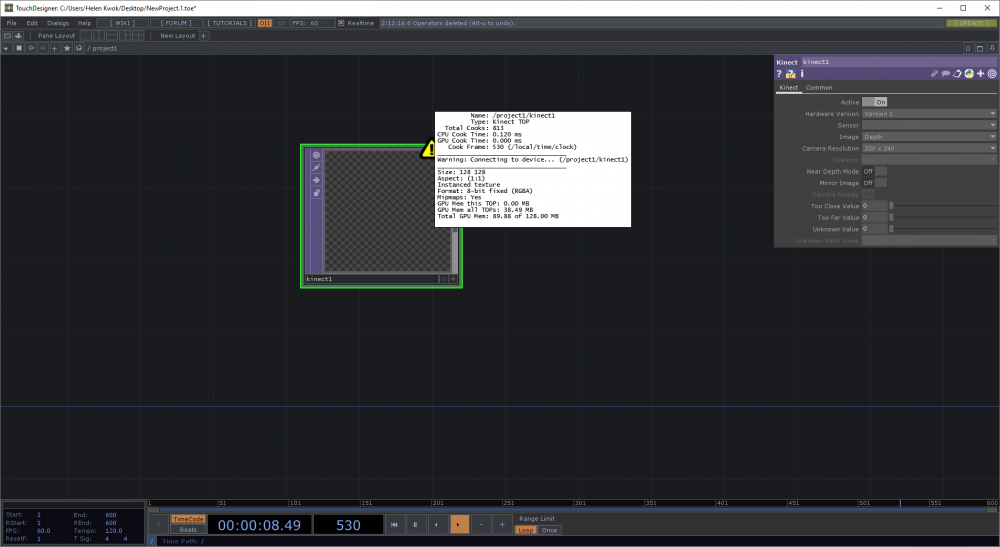Set Range Limit to Once

(x=549, y=530)
